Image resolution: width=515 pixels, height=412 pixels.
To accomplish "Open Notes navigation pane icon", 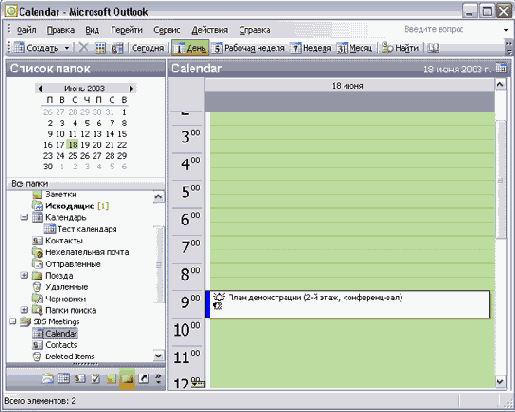I will (x=111, y=379).
